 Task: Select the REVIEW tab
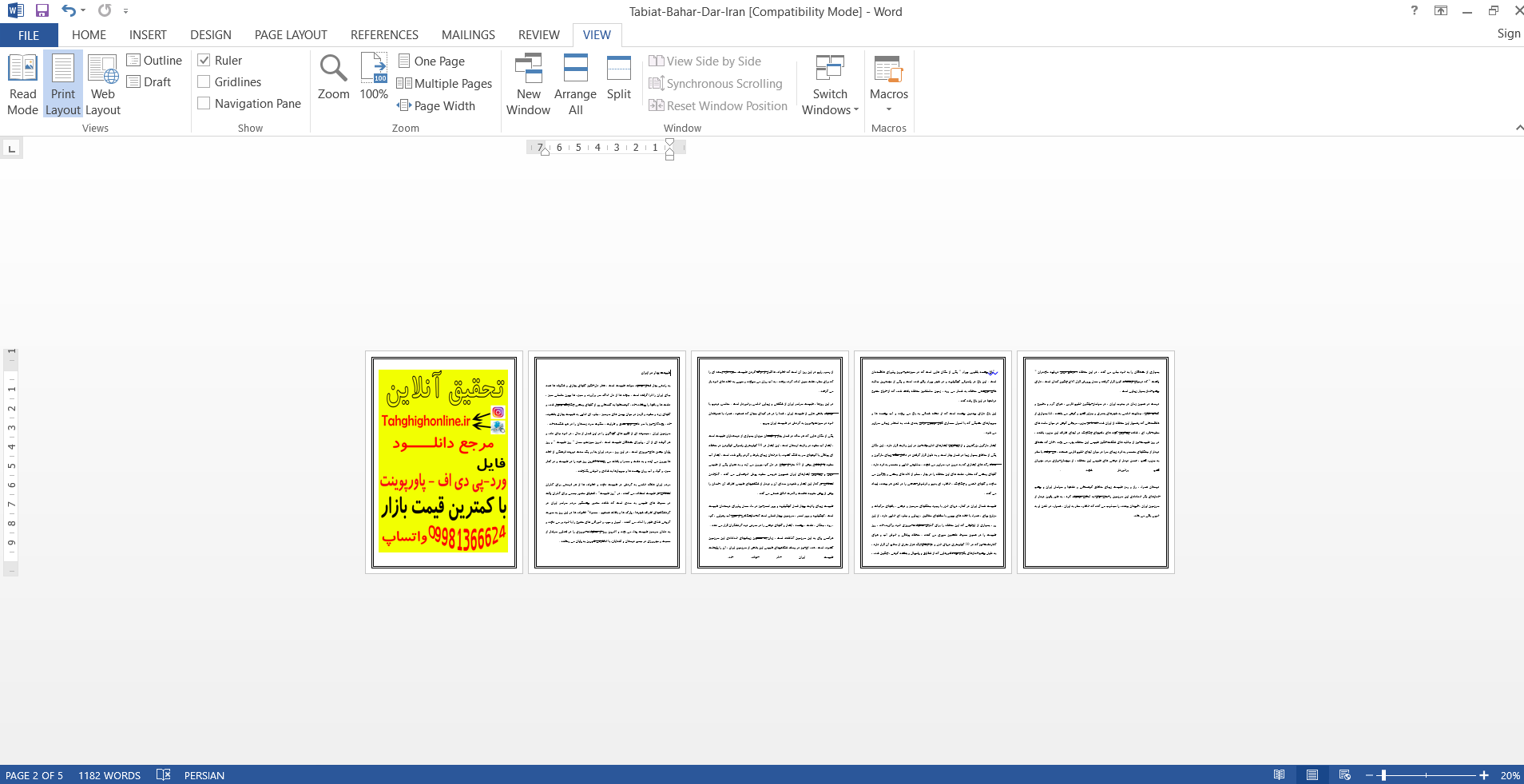coord(538,35)
